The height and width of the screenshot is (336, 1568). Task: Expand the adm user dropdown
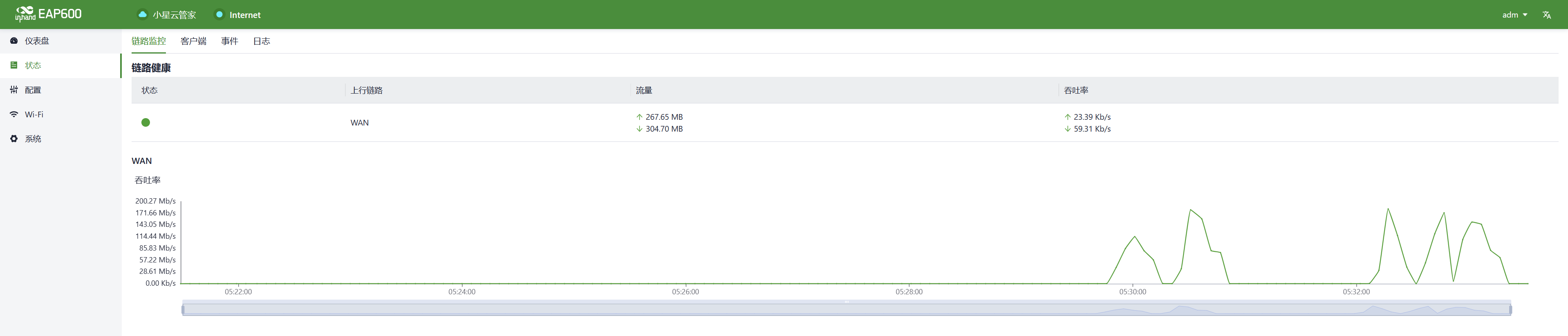tap(1514, 15)
